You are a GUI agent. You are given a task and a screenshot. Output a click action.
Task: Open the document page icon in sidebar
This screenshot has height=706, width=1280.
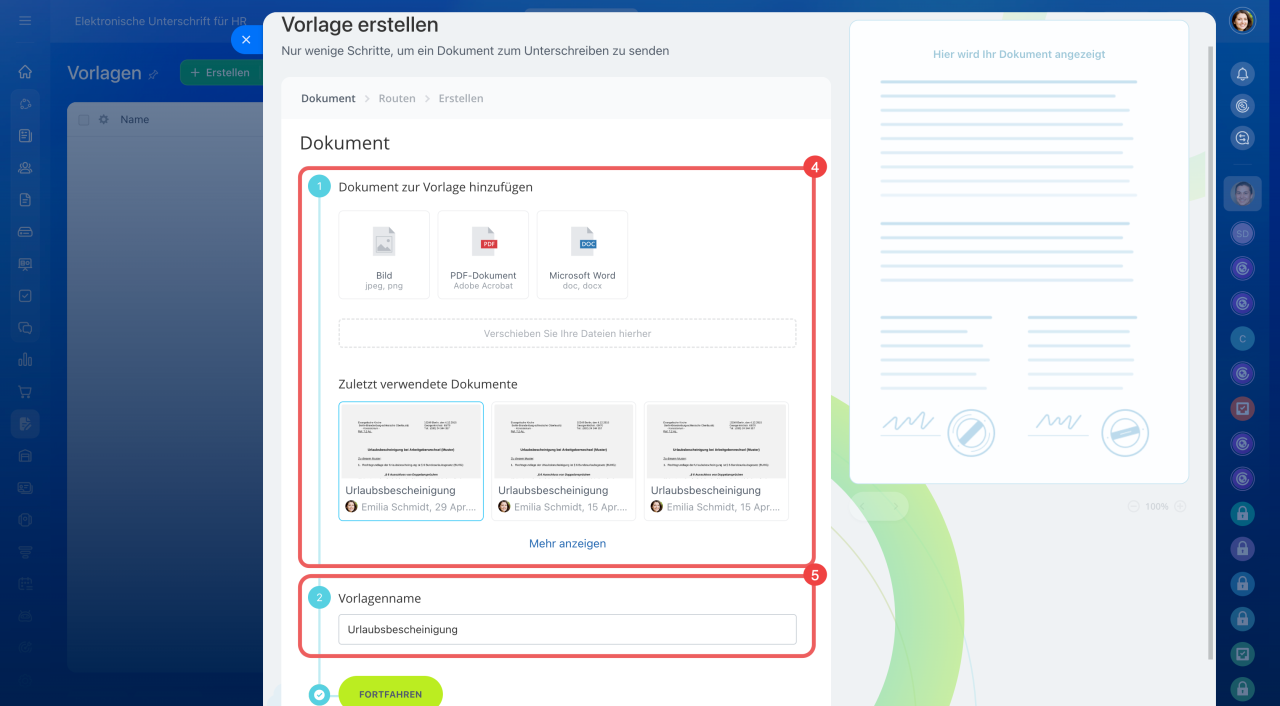[x=25, y=200]
